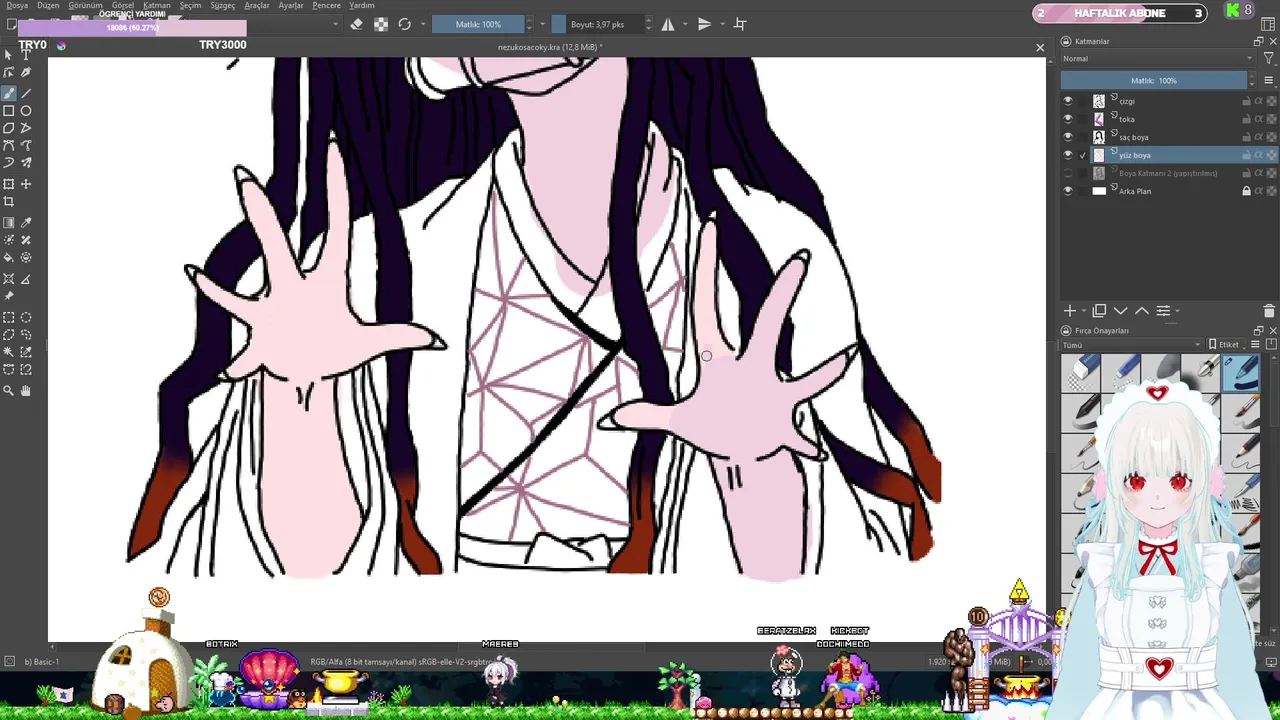
Task: Select the Multibrush tool
Action: pyautogui.click(x=26, y=162)
